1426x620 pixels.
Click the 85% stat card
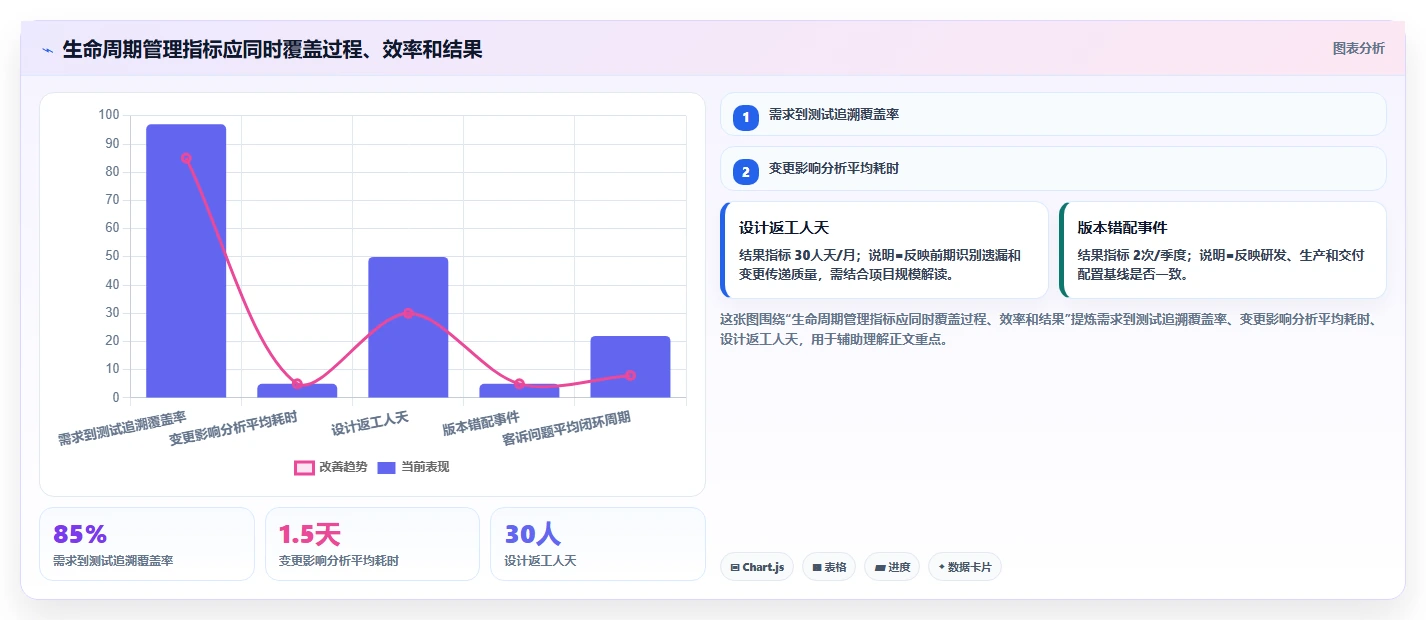(x=147, y=544)
